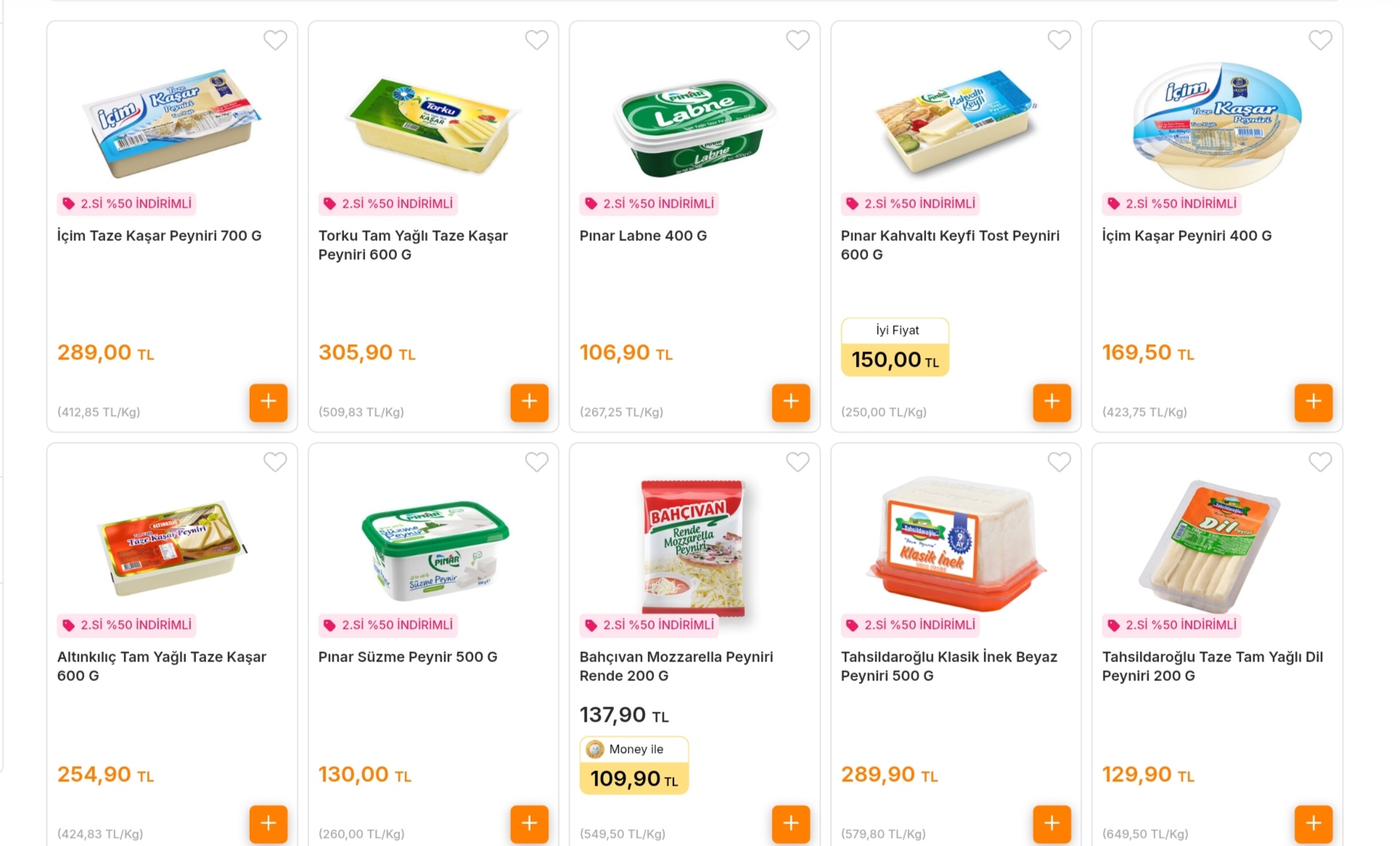View the Tahsildaroğlu Klasik İnek cheese image
The image size is (1400, 846).
(956, 543)
